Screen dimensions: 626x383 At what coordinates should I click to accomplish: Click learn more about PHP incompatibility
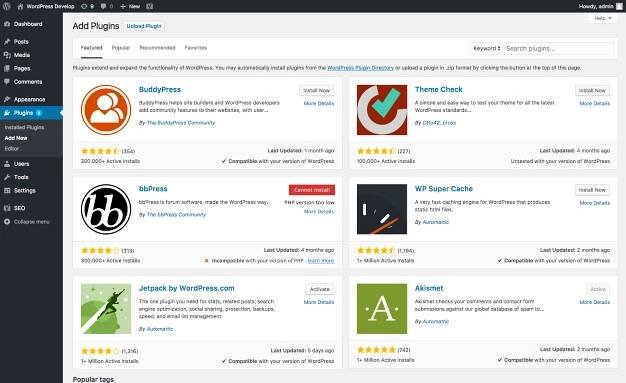[321, 261]
